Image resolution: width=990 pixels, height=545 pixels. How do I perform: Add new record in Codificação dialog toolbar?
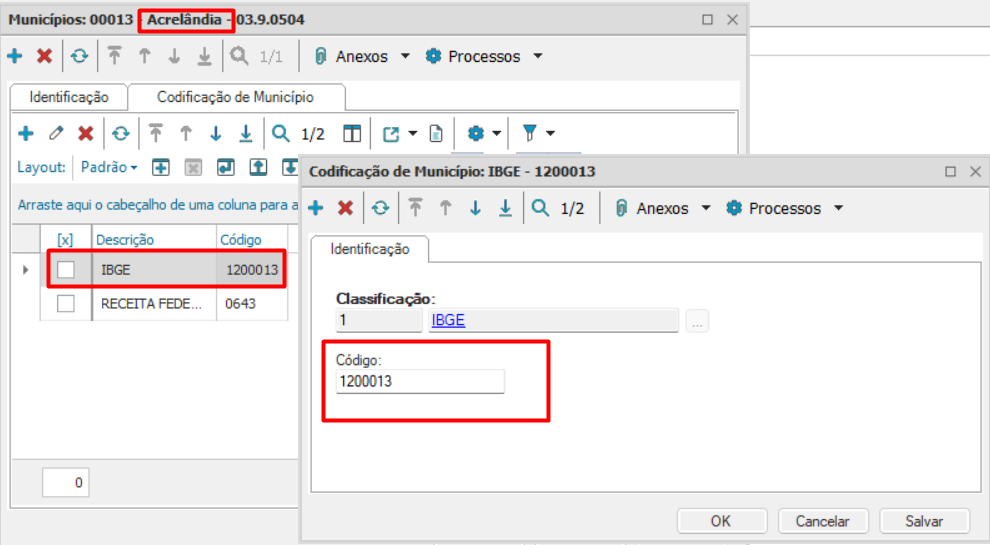(316, 208)
